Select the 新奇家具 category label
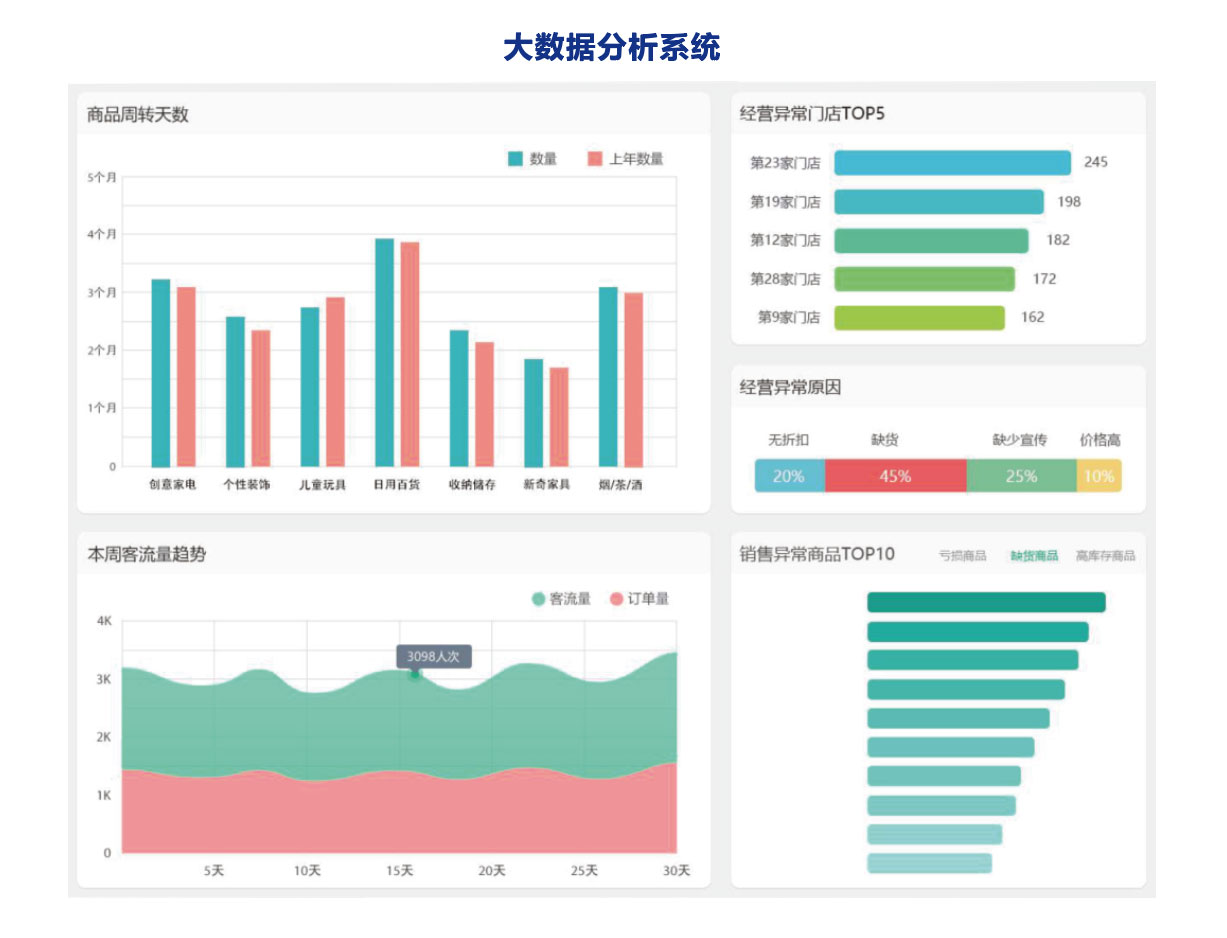1227x938 pixels. 546,485
